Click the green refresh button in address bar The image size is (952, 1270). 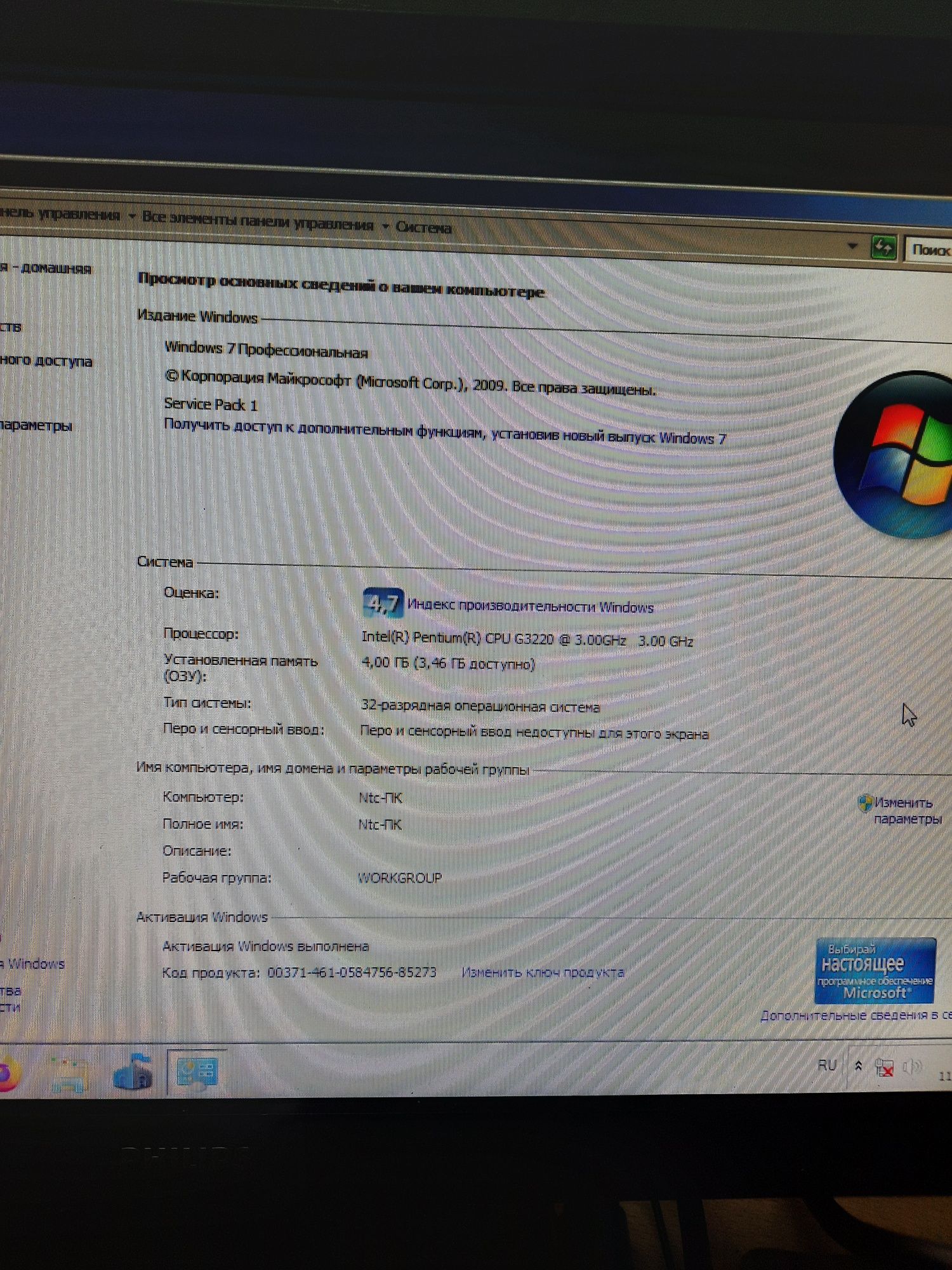[884, 246]
